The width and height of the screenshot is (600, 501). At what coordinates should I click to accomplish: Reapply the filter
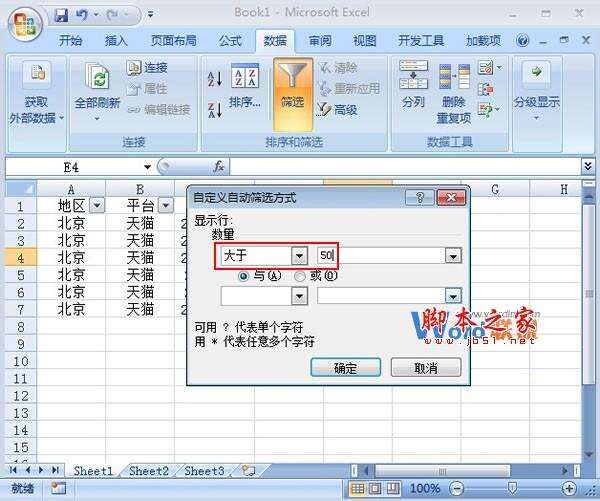[x=349, y=89]
